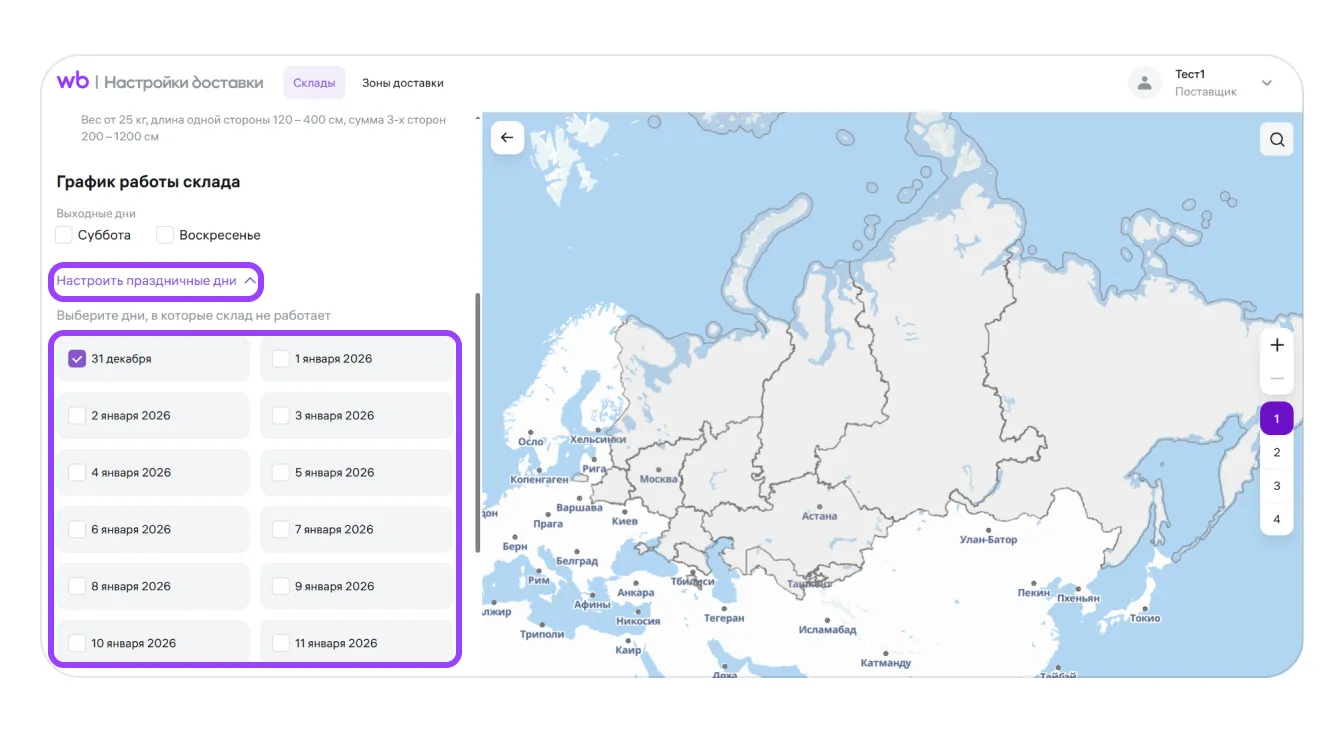Select map zone number 1 button

(1276, 419)
